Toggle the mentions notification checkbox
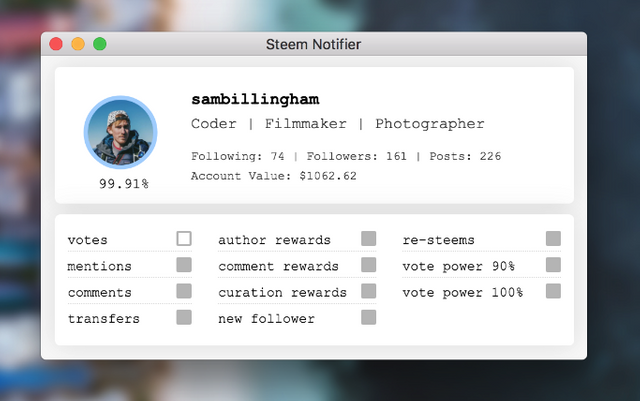This screenshot has width=640, height=401. 184,265
